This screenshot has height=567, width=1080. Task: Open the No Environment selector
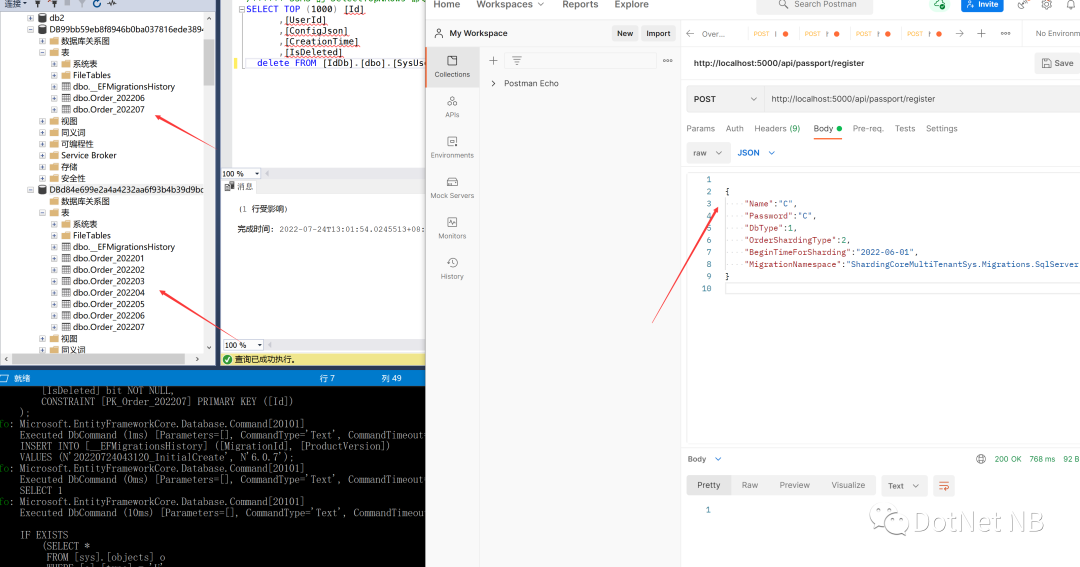pos(1057,33)
